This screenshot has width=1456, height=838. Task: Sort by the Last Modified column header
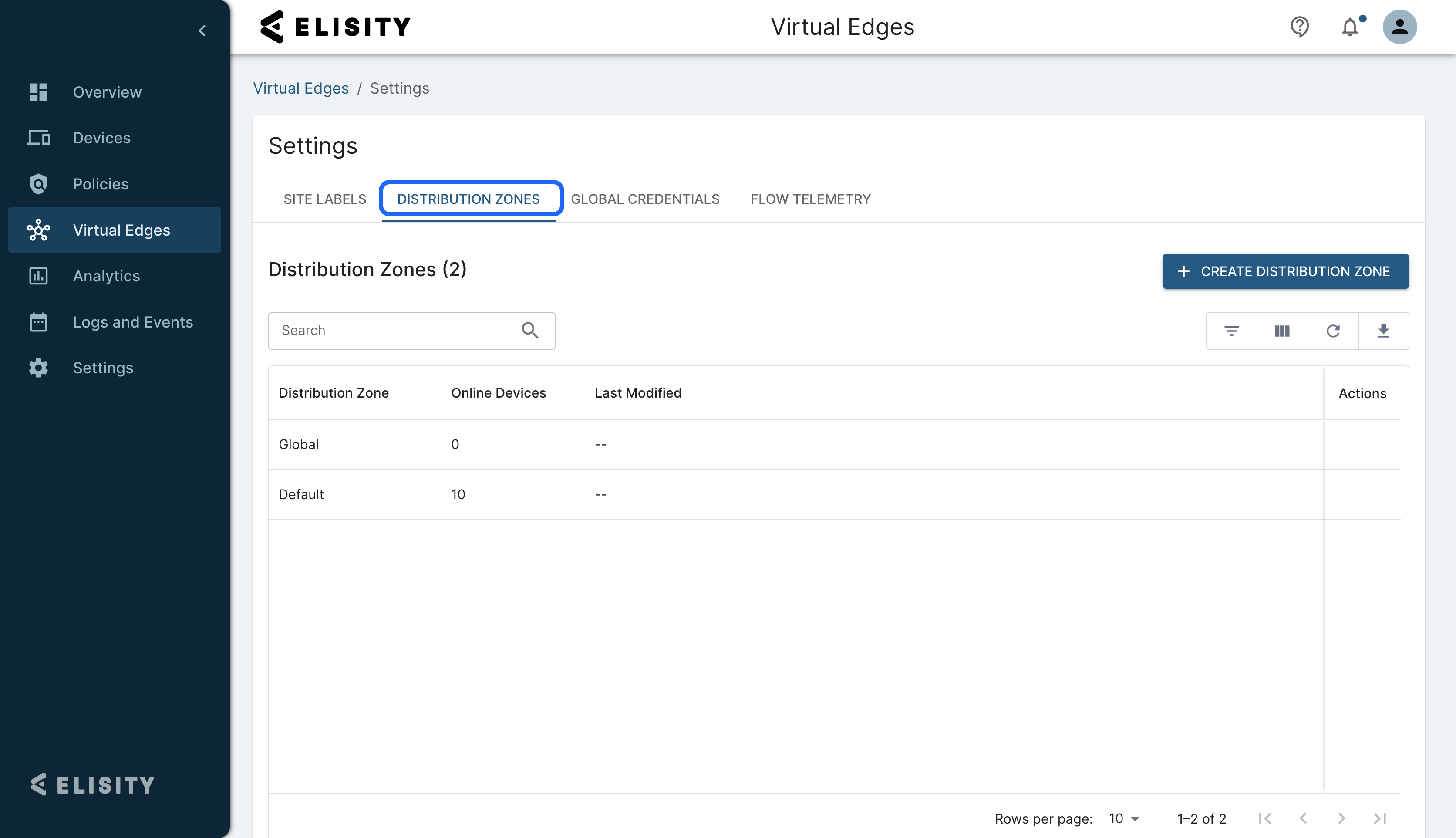coord(638,393)
